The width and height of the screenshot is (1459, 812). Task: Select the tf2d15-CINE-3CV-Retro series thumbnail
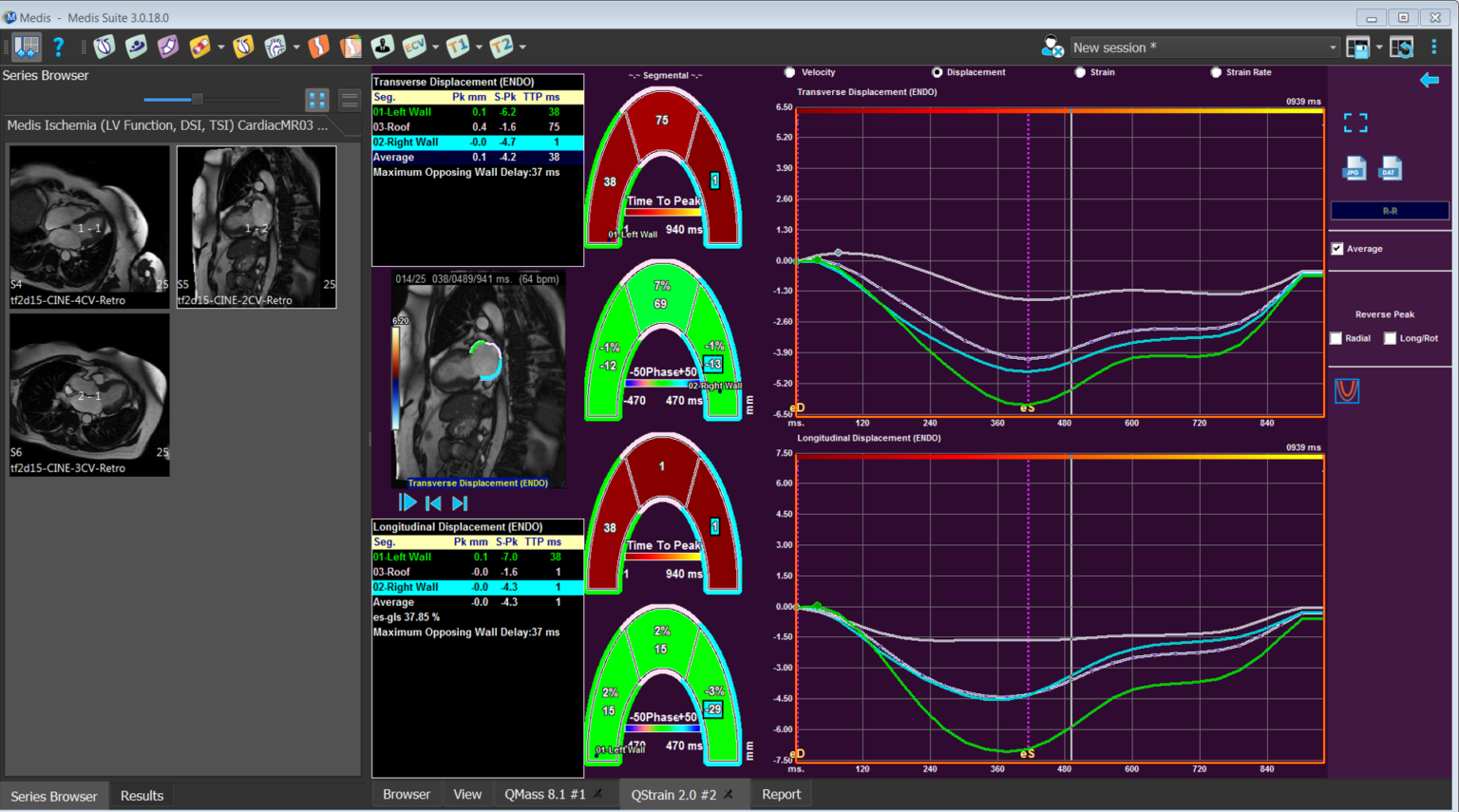point(89,394)
